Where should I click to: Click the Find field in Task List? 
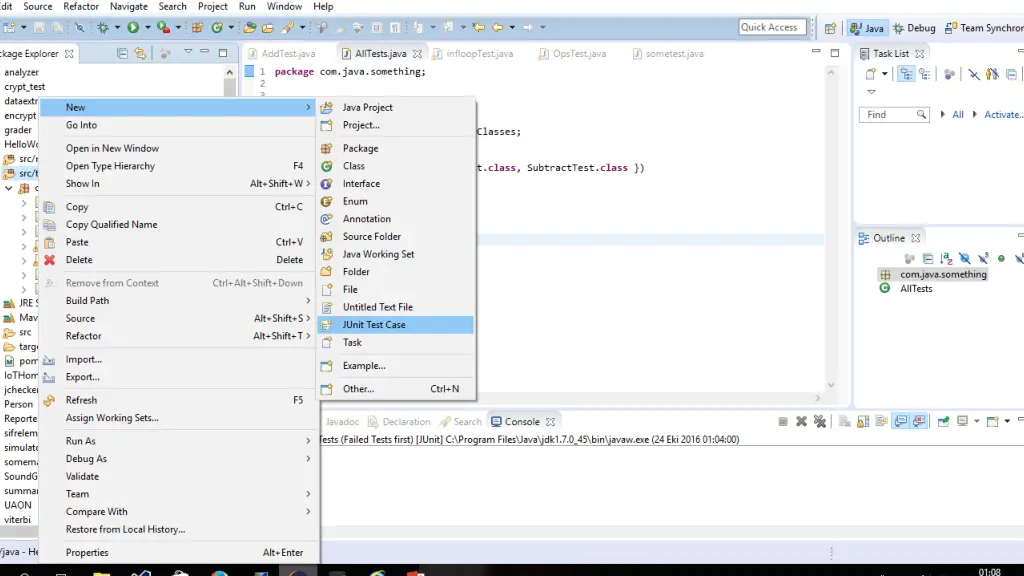[x=893, y=114]
